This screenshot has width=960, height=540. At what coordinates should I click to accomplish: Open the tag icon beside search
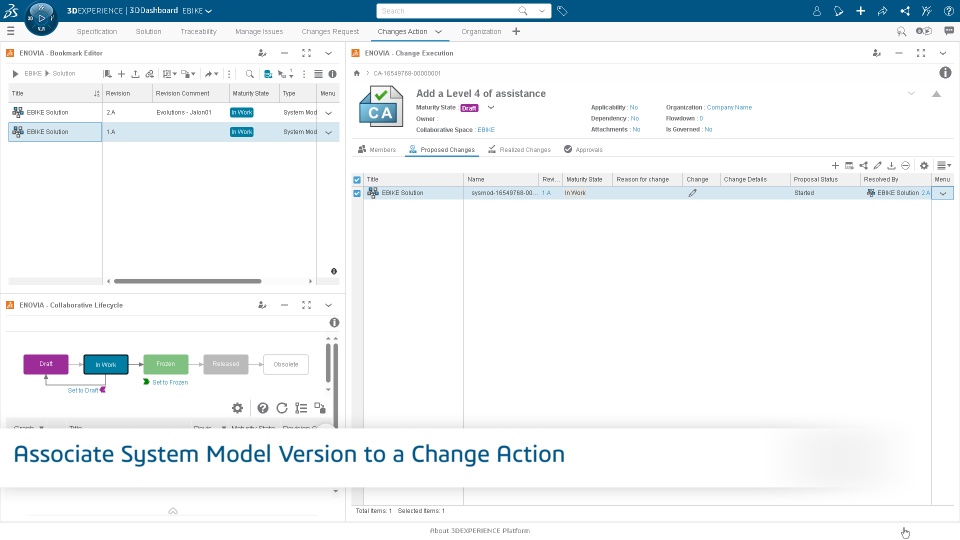point(562,11)
